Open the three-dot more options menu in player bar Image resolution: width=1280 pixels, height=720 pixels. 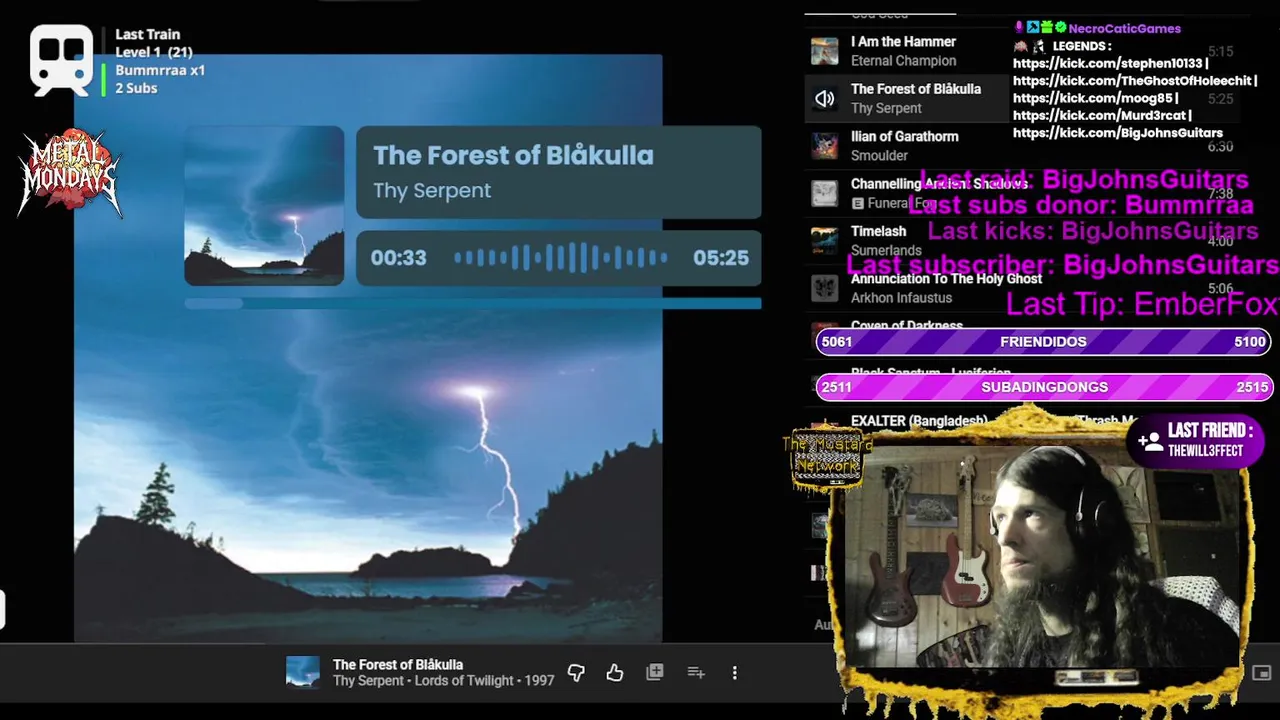pos(735,673)
